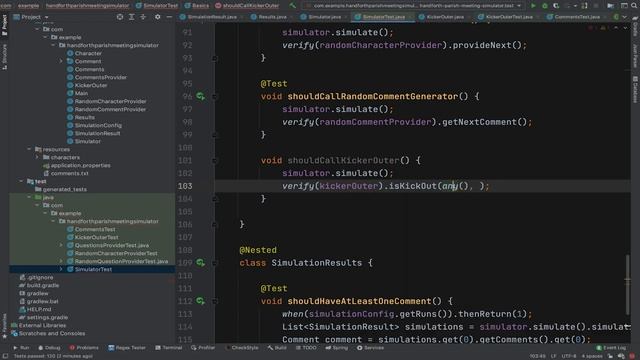Collapse the resources folder
The image size is (640, 360).
[x=29, y=149]
